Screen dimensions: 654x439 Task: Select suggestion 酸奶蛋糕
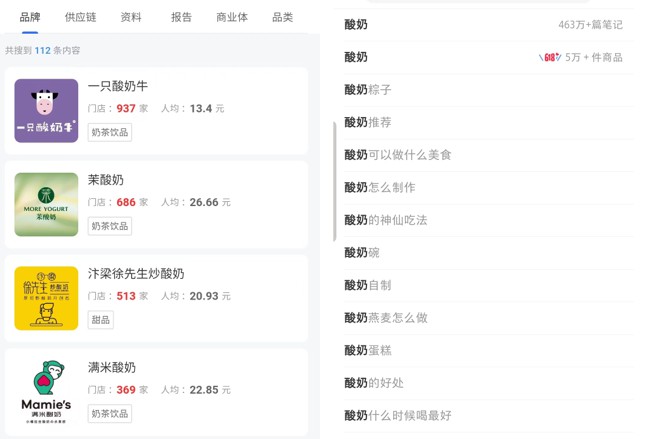(x=488, y=350)
